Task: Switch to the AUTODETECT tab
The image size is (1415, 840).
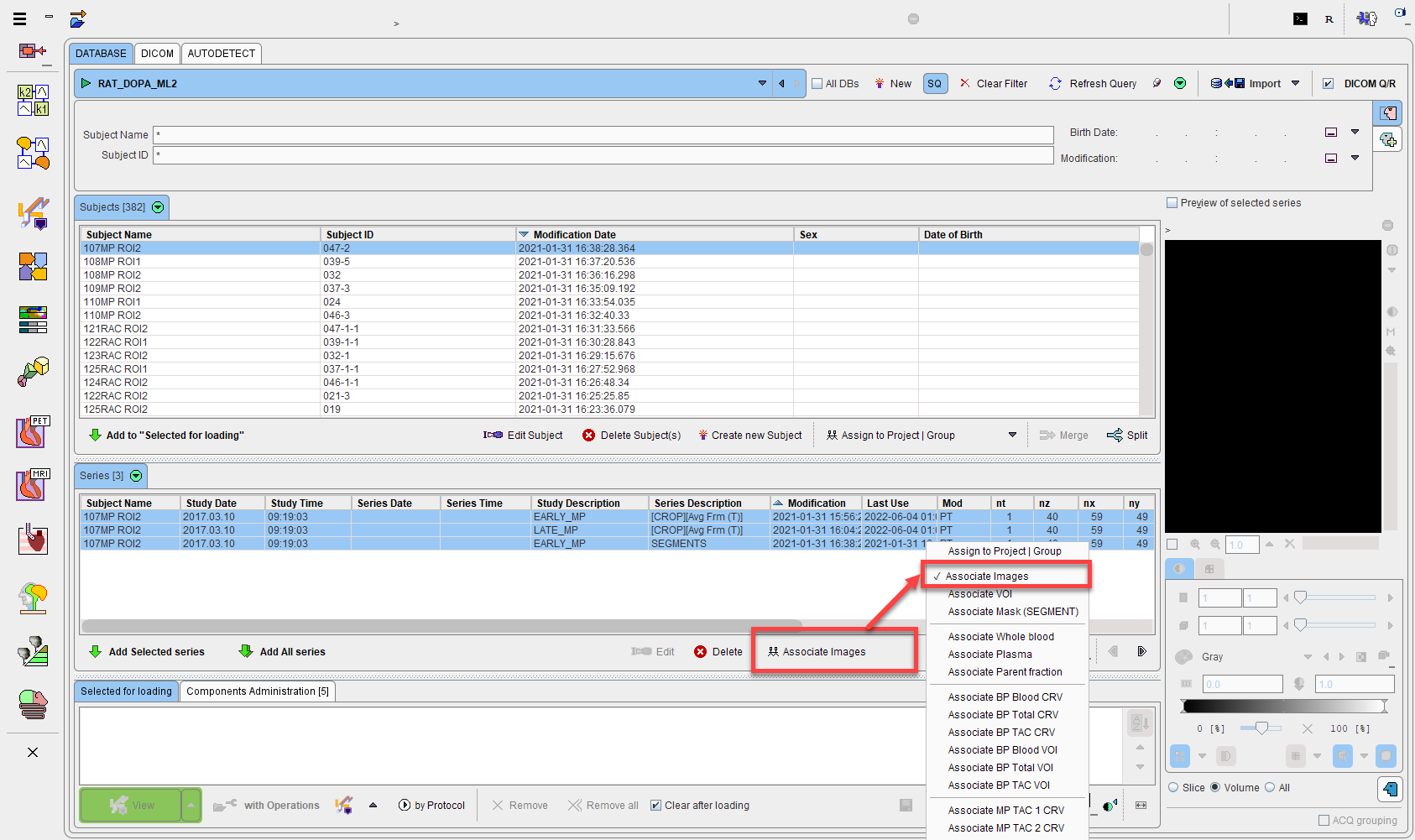Action: (222, 53)
